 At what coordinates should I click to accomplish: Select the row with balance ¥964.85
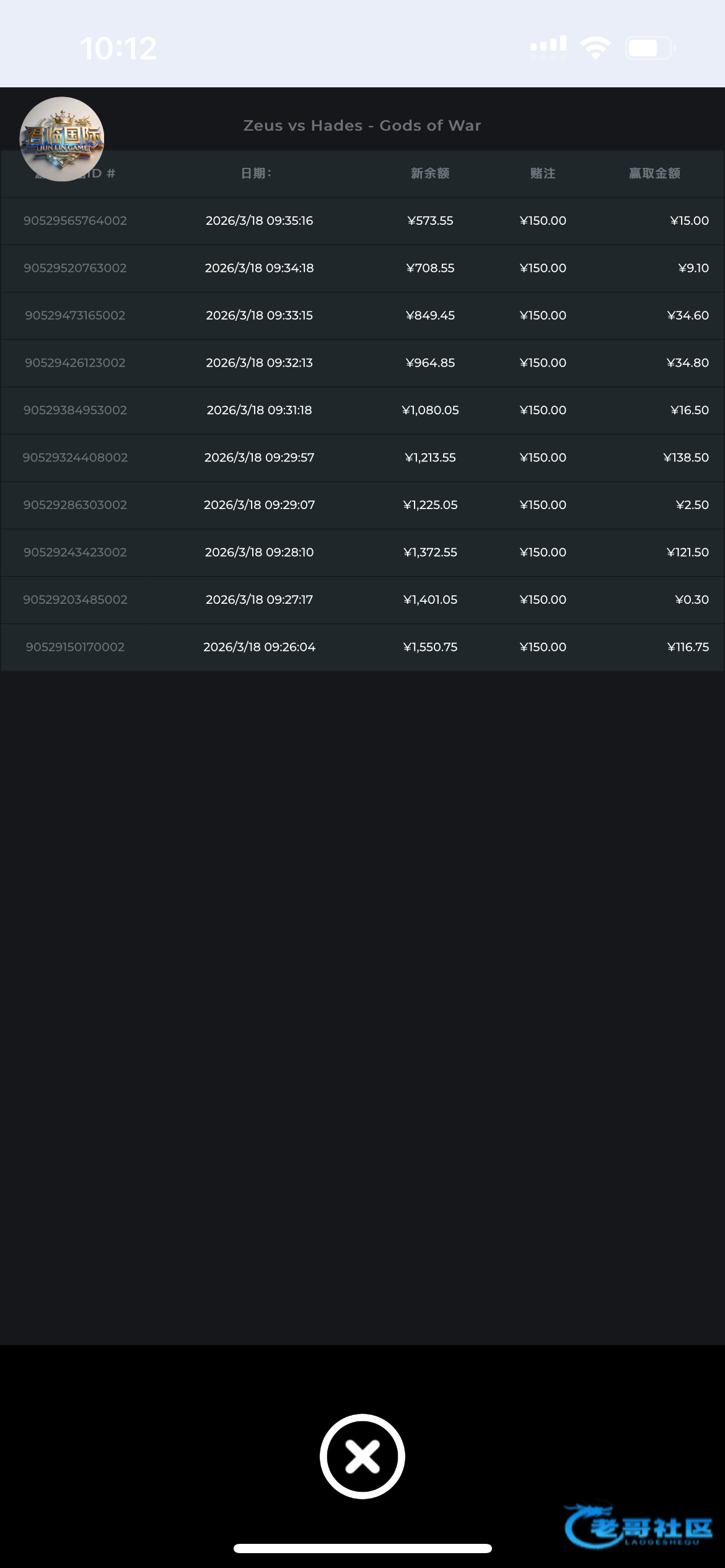pos(430,363)
